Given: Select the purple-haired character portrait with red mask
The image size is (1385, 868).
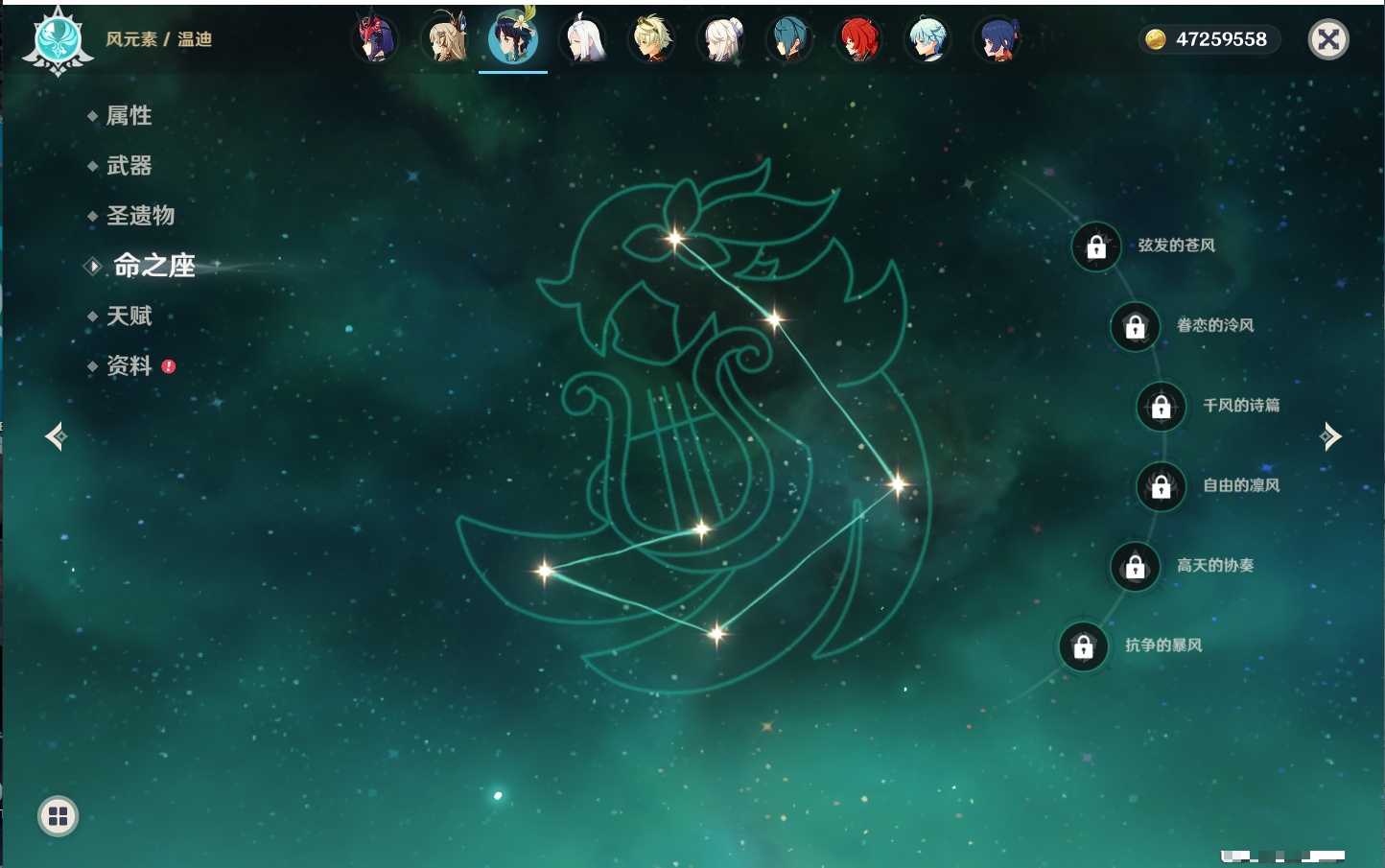Looking at the screenshot, I should (x=375, y=38).
